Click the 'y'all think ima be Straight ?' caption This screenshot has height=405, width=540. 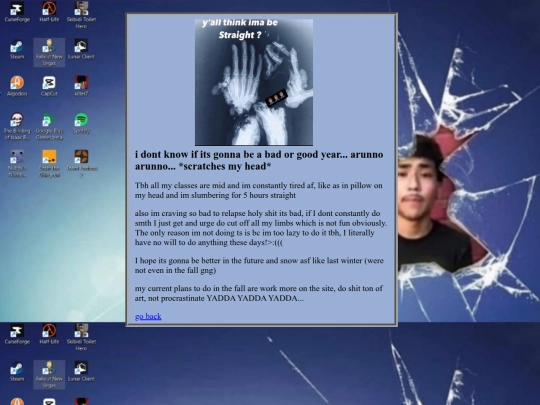click(x=240, y=29)
